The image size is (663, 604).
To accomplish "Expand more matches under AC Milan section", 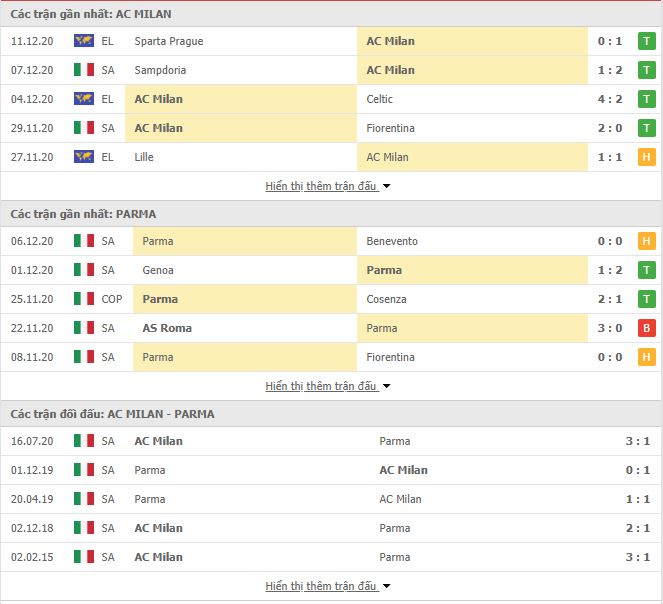I will [328, 186].
